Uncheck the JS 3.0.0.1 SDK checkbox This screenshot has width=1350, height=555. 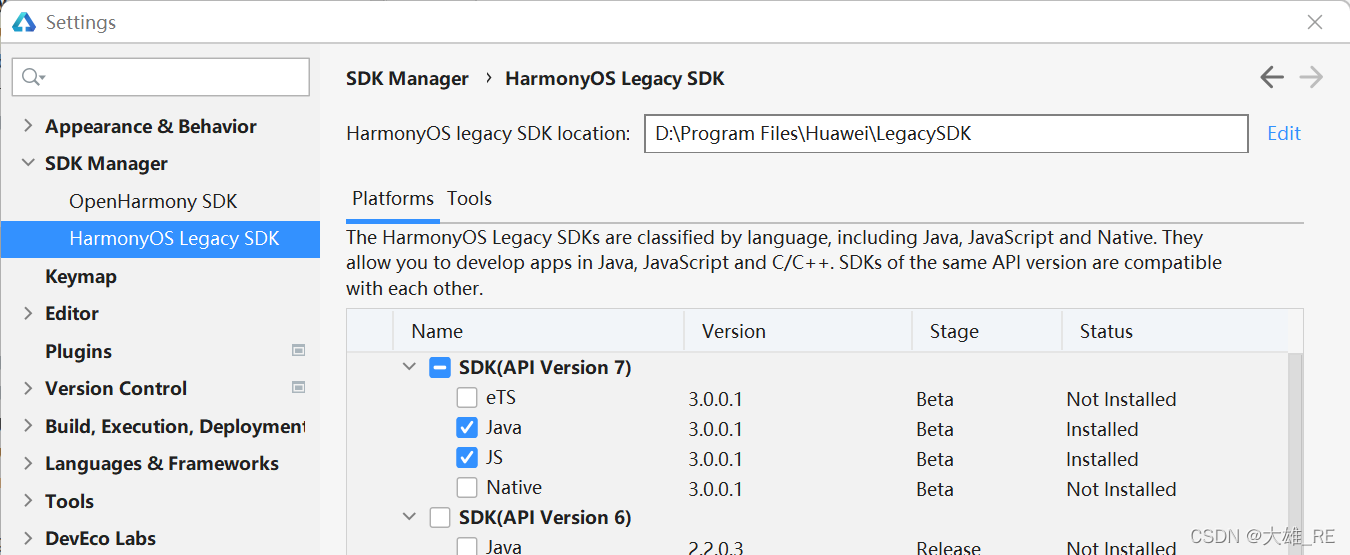(467, 458)
